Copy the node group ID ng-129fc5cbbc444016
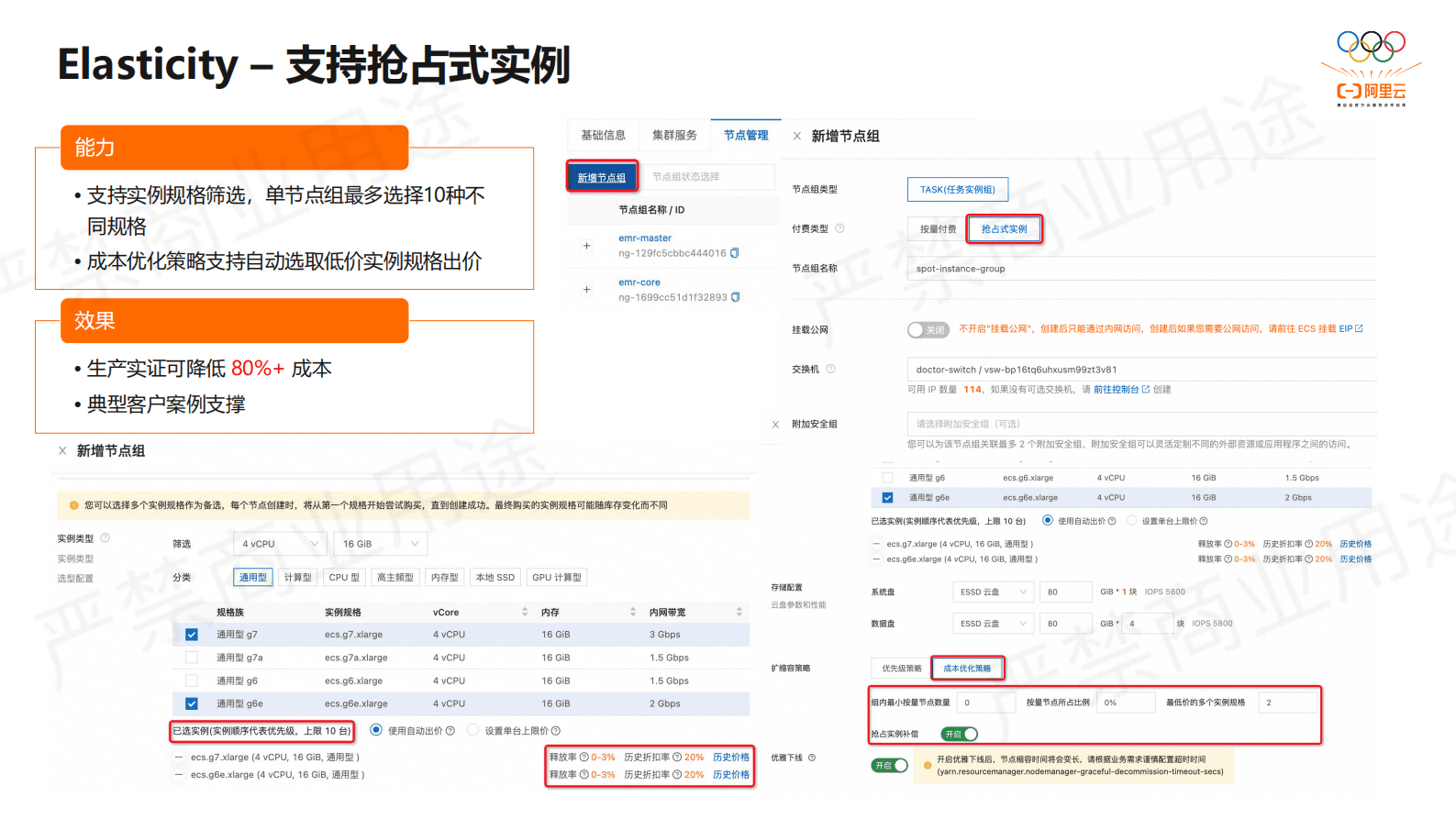Viewport: 1456px width, 819px height. 734,253
